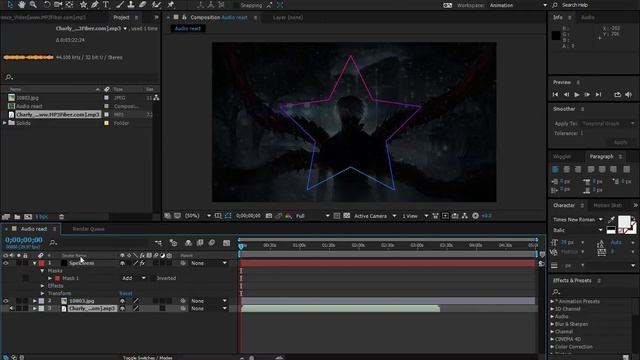
Task: Select the Puppet Pin tool
Action: [x=171, y=4]
